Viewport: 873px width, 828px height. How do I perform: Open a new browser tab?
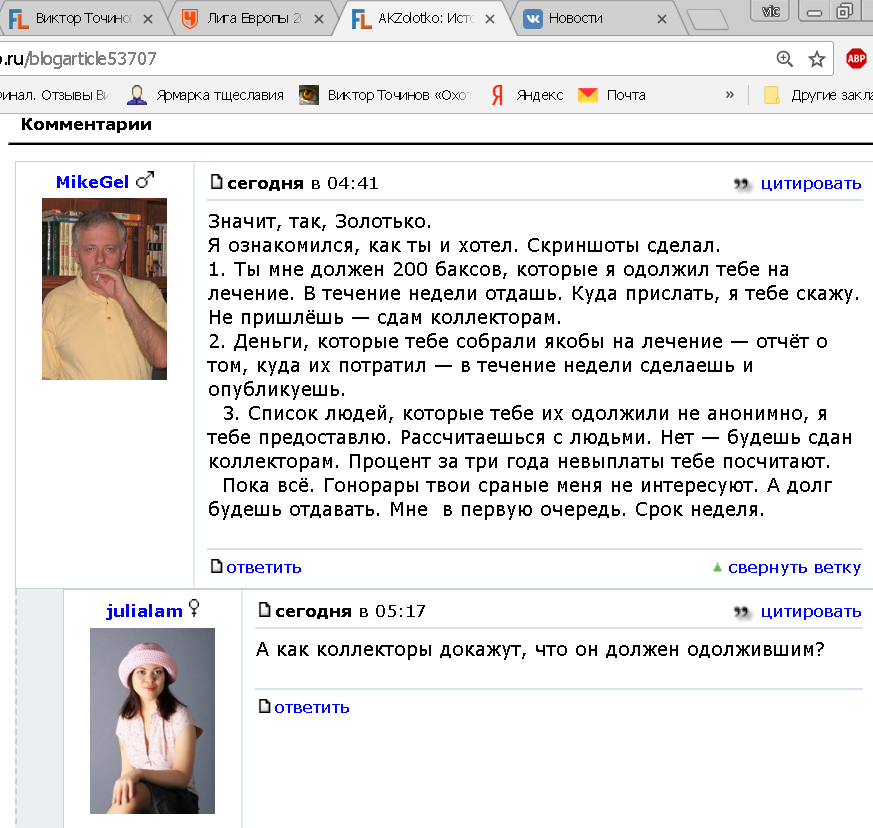(x=708, y=19)
